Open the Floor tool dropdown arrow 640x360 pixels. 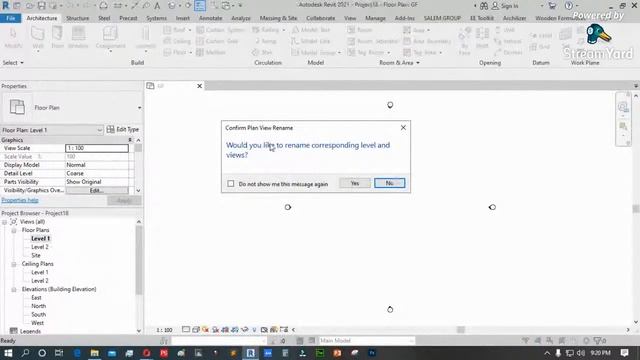191,52
